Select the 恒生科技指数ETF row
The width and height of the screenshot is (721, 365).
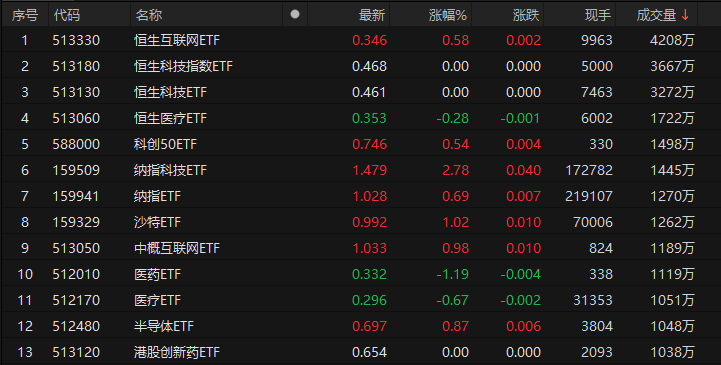point(360,66)
